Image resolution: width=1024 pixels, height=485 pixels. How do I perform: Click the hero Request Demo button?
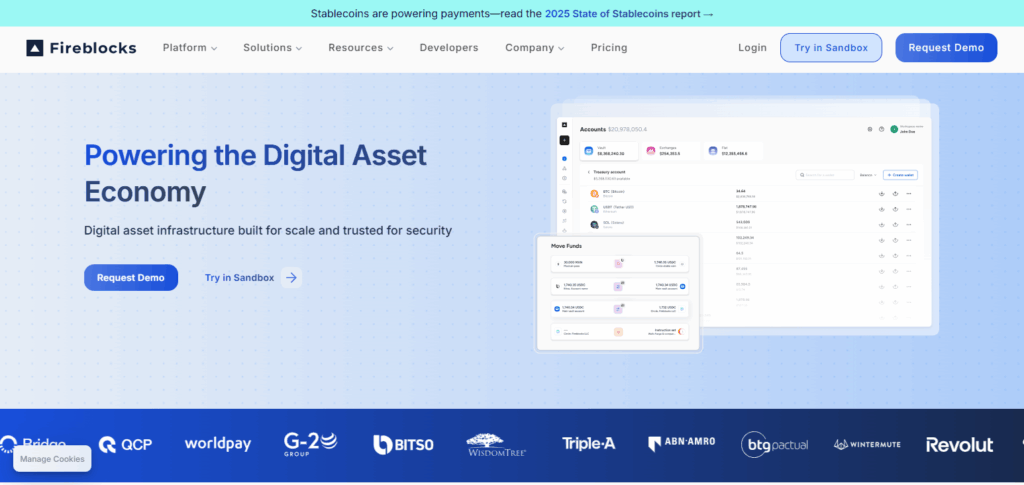click(131, 277)
